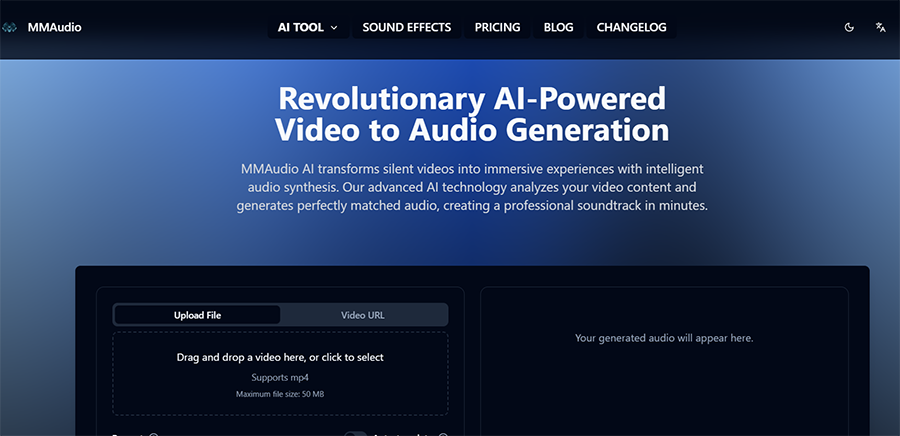This screenshot has height=436, width=900.
Task: Click 'Supports mp4' text
Action: tap(280, 377)
